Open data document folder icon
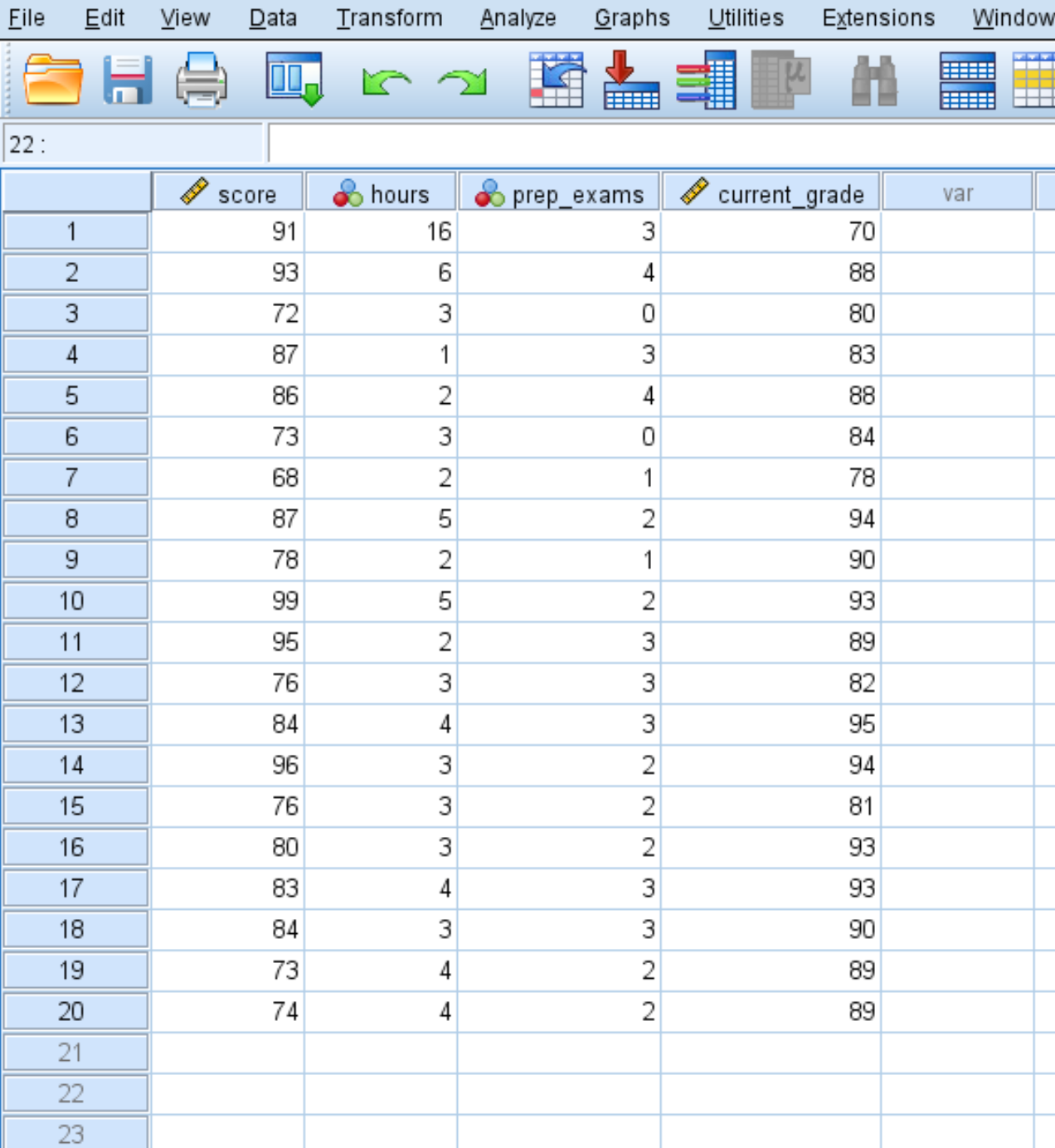This screenshot has height=1148, width=1055. click(53, 80)
